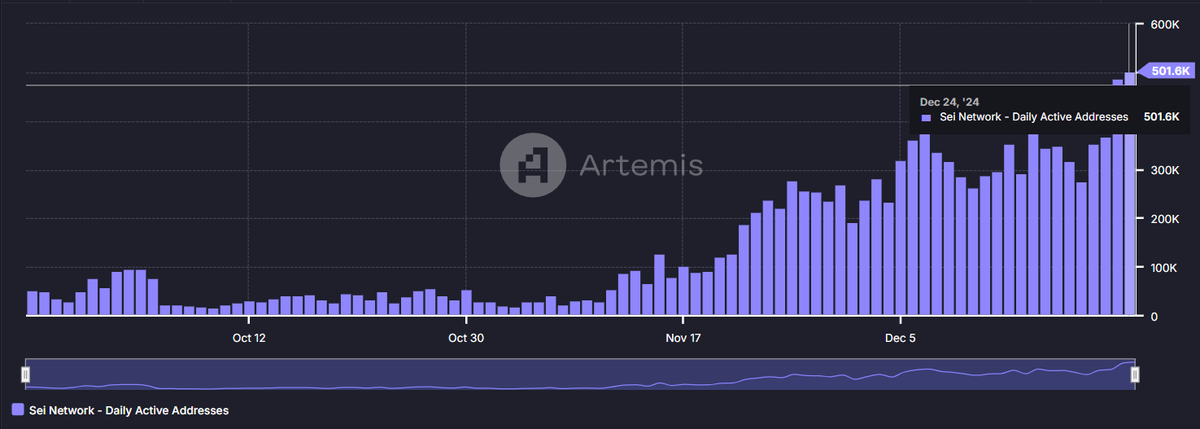Click the Oct 12 x-axis label
1200x429 pixels.
click(x=248, y=338)
